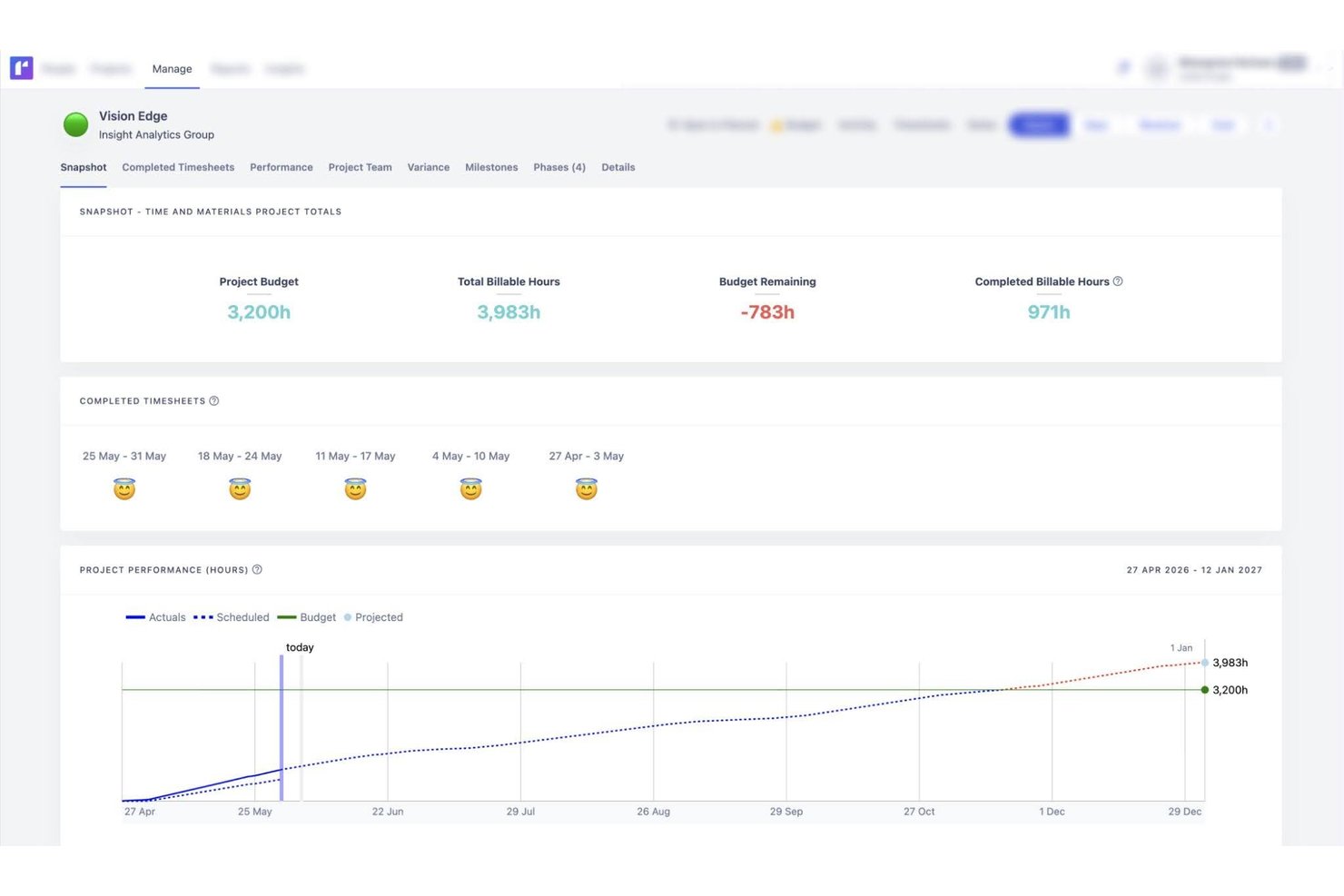Click the '4 May - 10 May' week label
The width and height of the screenshot is (1344, 896).
(470, 457)
